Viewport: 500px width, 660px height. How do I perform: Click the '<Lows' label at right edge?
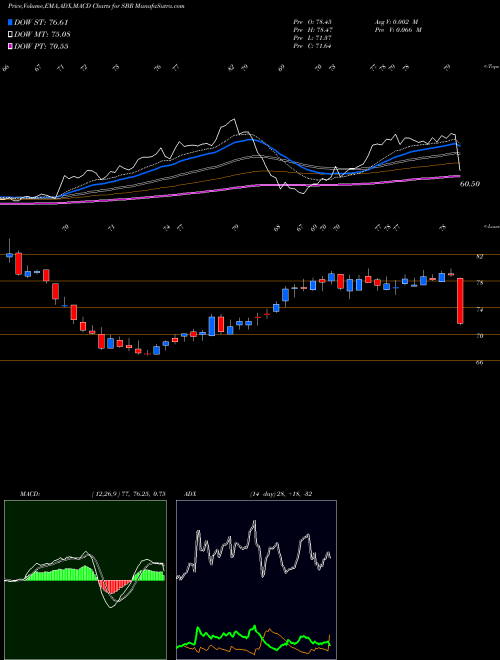(491, 227)
